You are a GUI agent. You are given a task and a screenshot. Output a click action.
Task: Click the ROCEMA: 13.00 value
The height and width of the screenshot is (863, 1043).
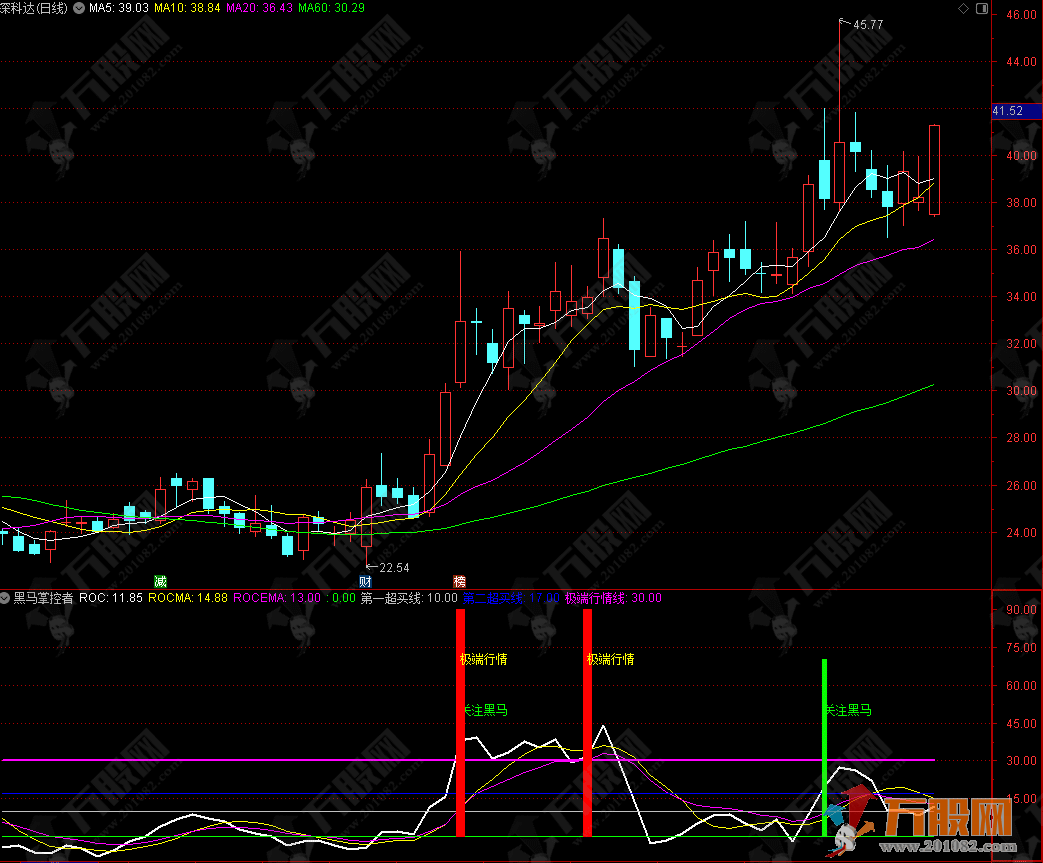coord(277,598)
